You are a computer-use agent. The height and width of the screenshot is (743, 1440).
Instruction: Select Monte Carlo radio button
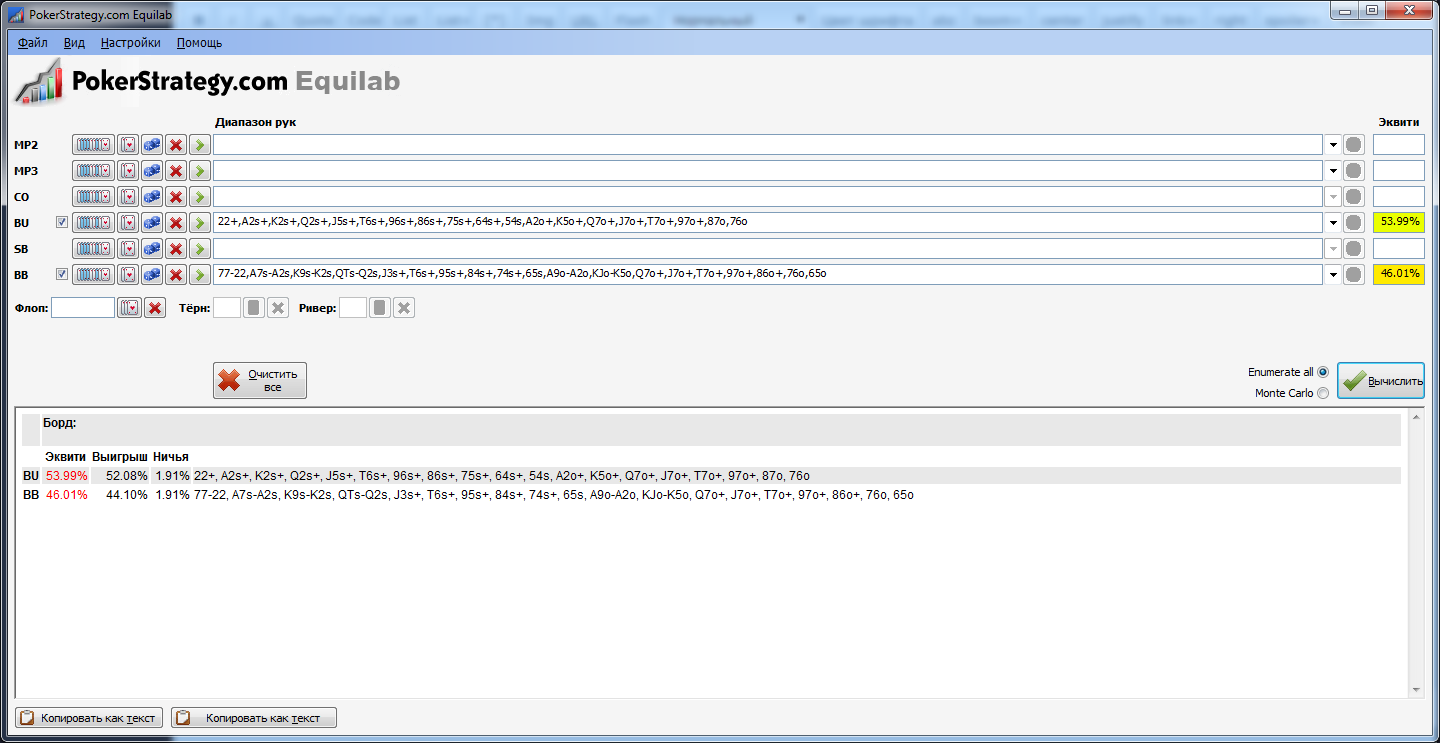click(1323, 393)
